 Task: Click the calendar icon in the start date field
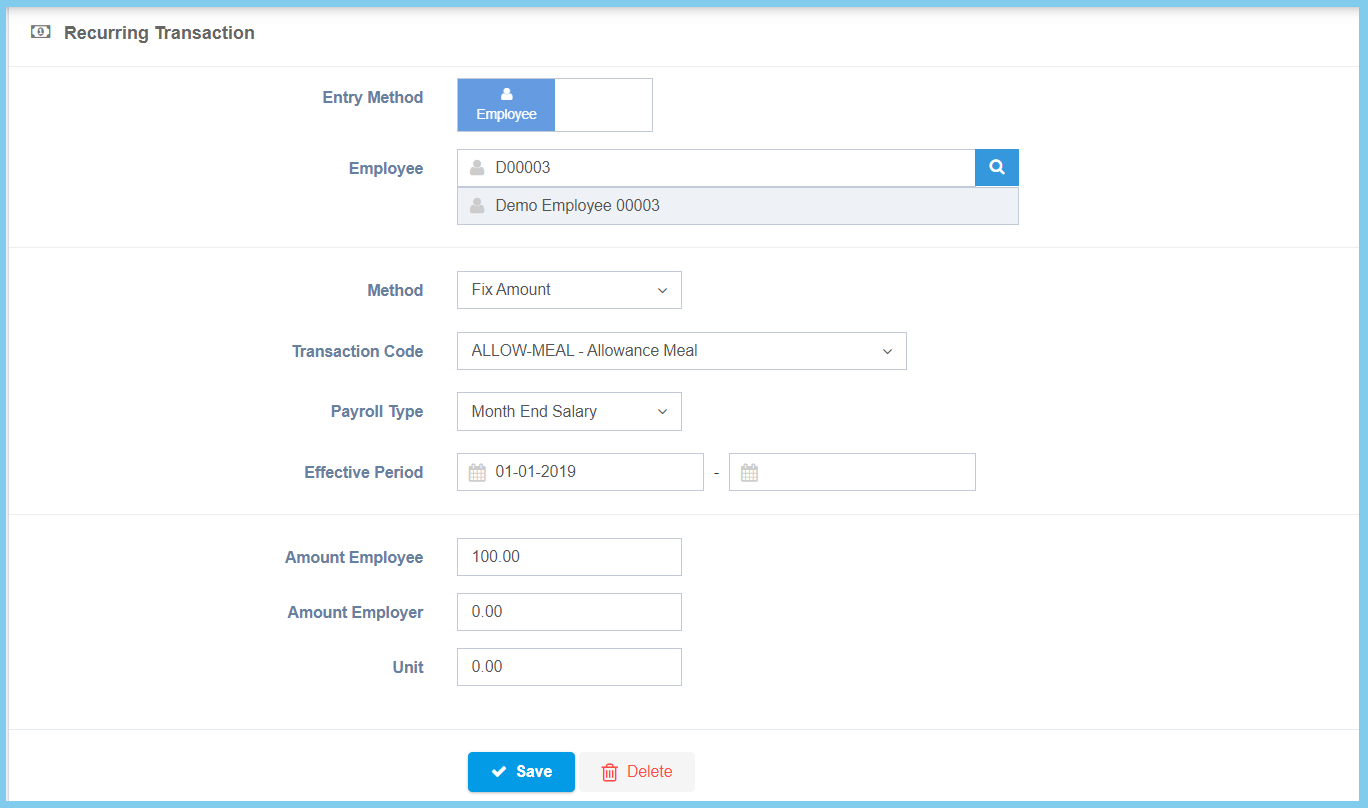pyautogui.click(x=477, y=473)
